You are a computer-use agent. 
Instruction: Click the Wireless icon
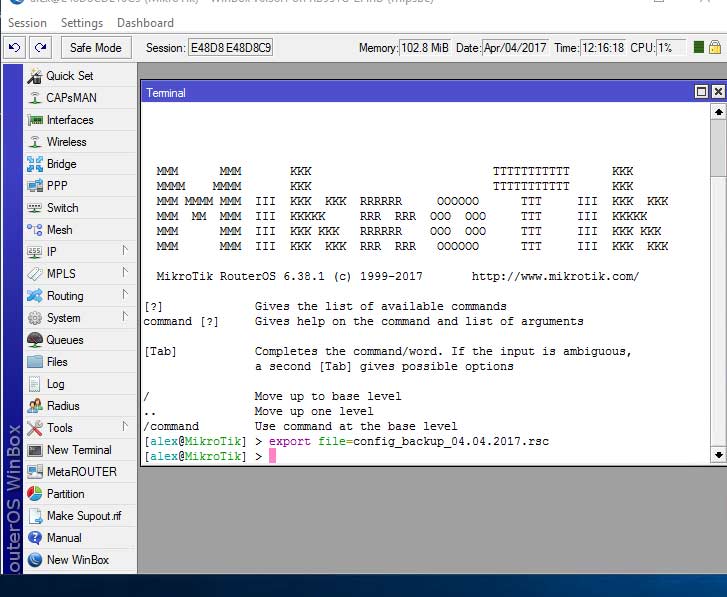pyautogui.click(x=35, y=142)
